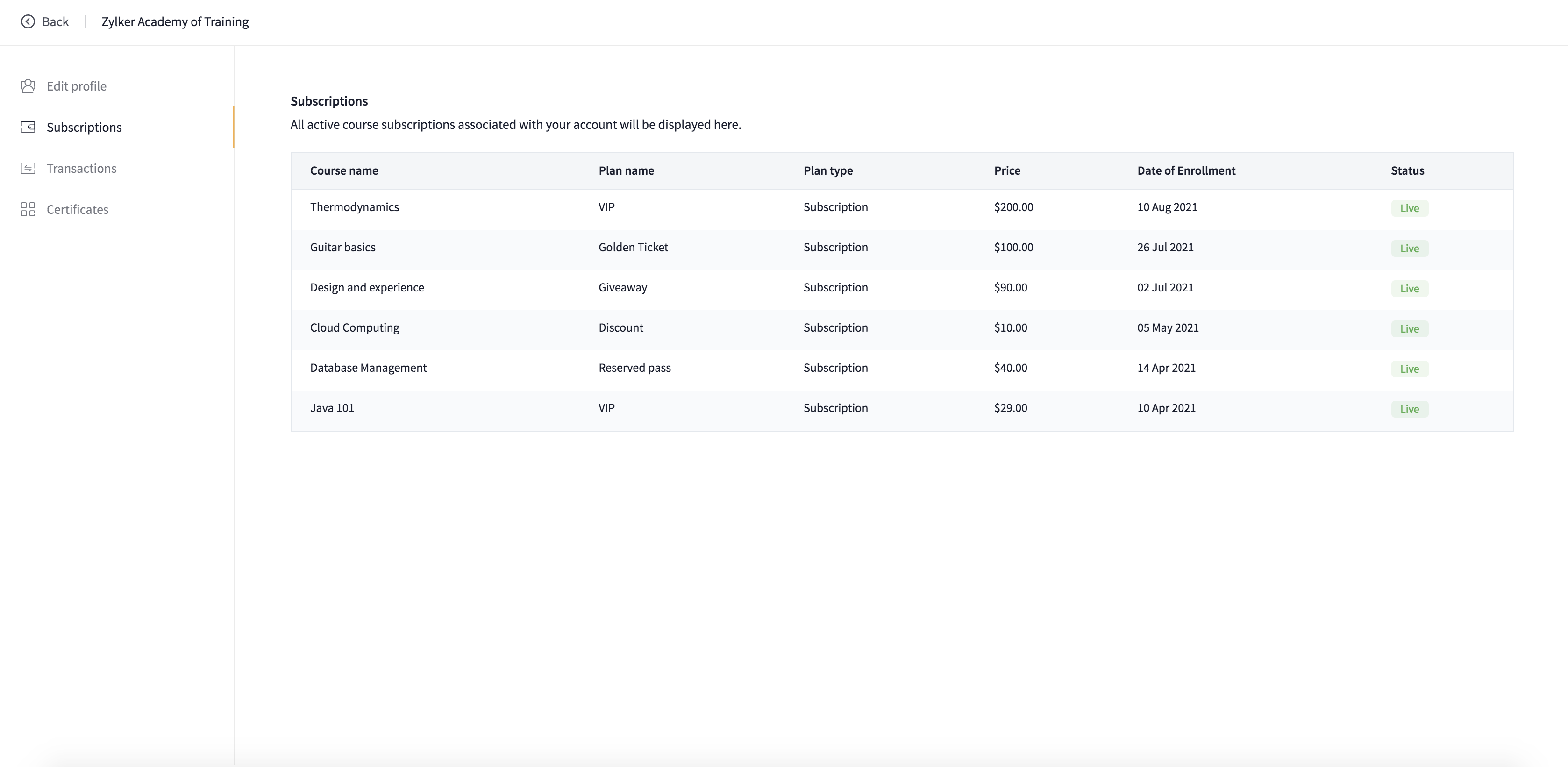Viewport: 1568px width, 767px height.
Task: Click the Date of Enrollment column header
Action: click(1186, 170)
